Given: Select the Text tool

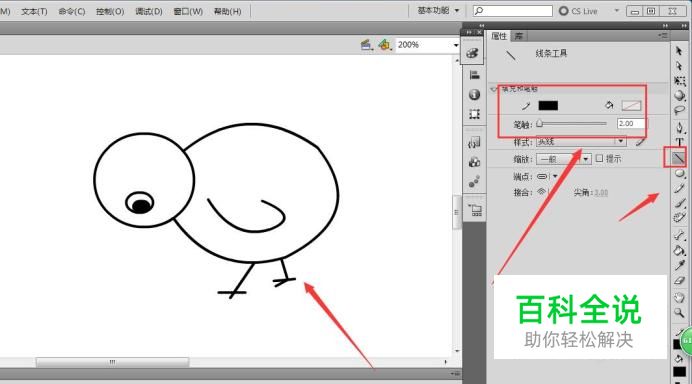Looking at the screenshot, I should (679, 142).
